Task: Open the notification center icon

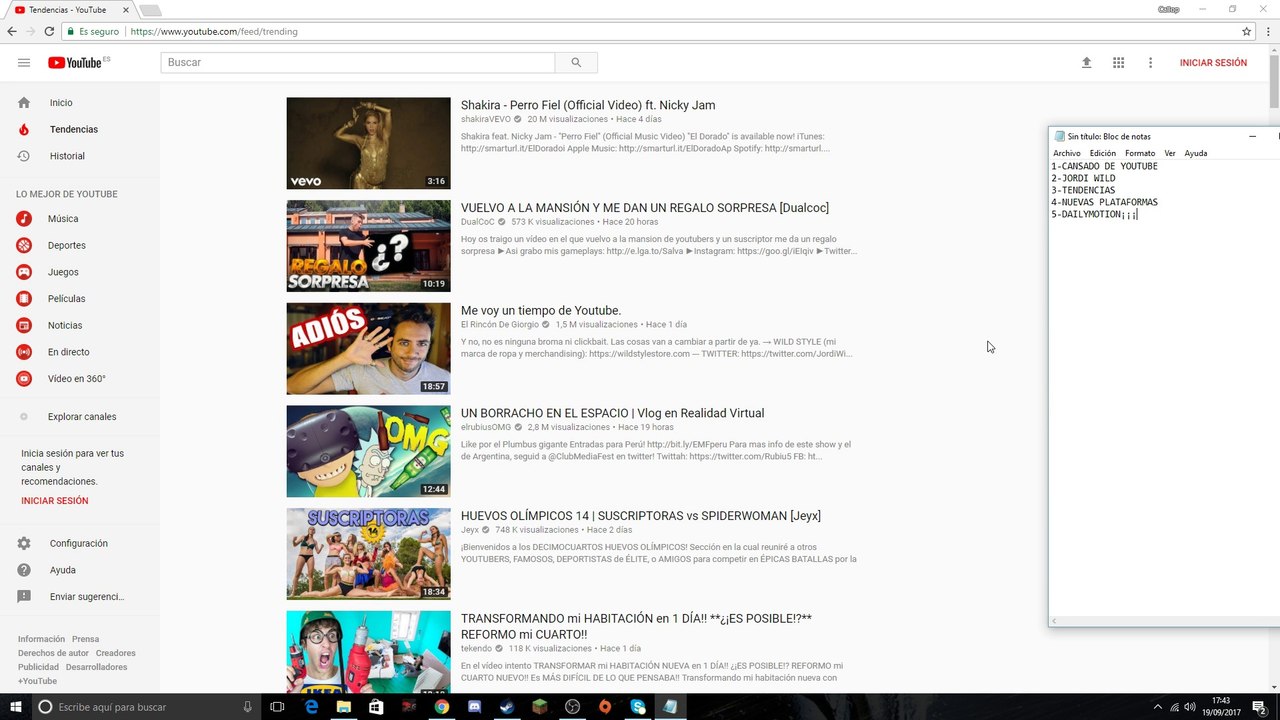Action: [1260, 707]
